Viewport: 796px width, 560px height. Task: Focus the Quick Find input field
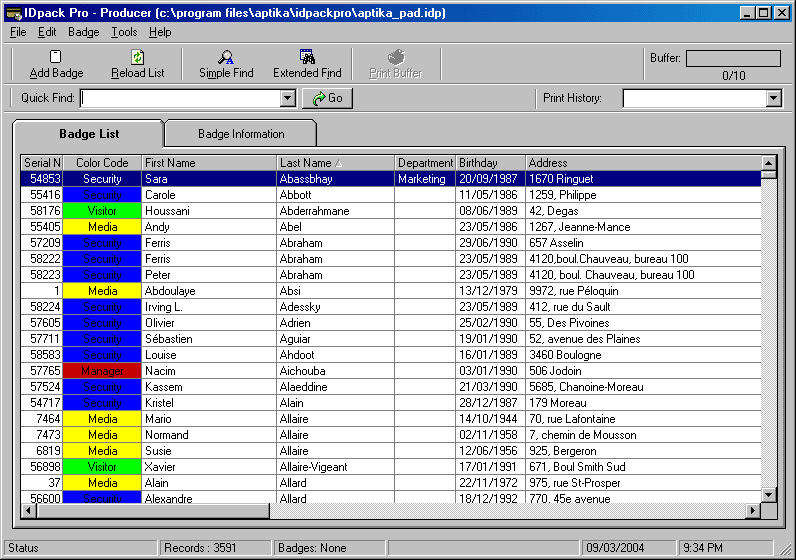coord(181,98)
